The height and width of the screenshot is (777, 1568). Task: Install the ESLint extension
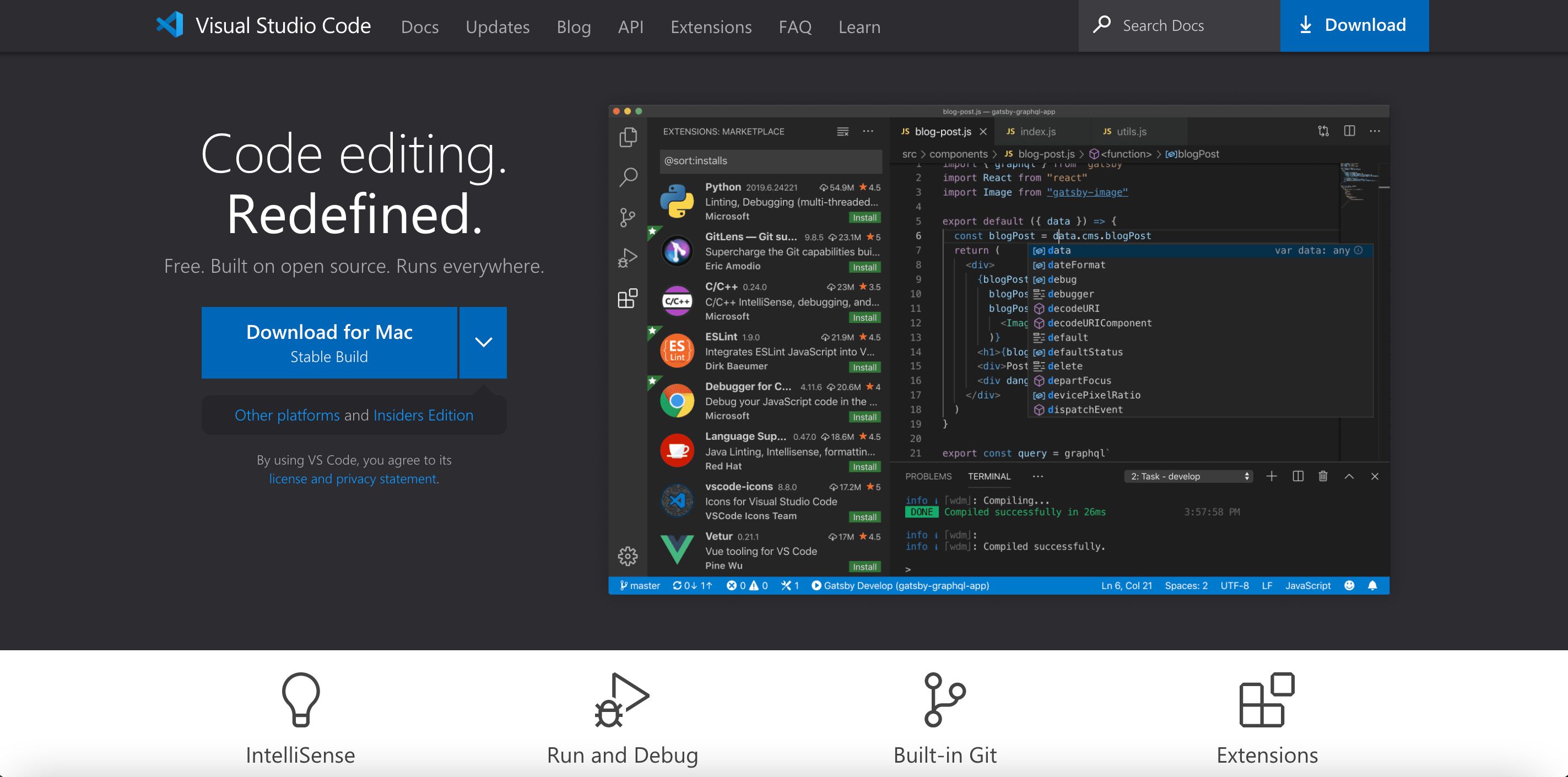pos(864,368)
